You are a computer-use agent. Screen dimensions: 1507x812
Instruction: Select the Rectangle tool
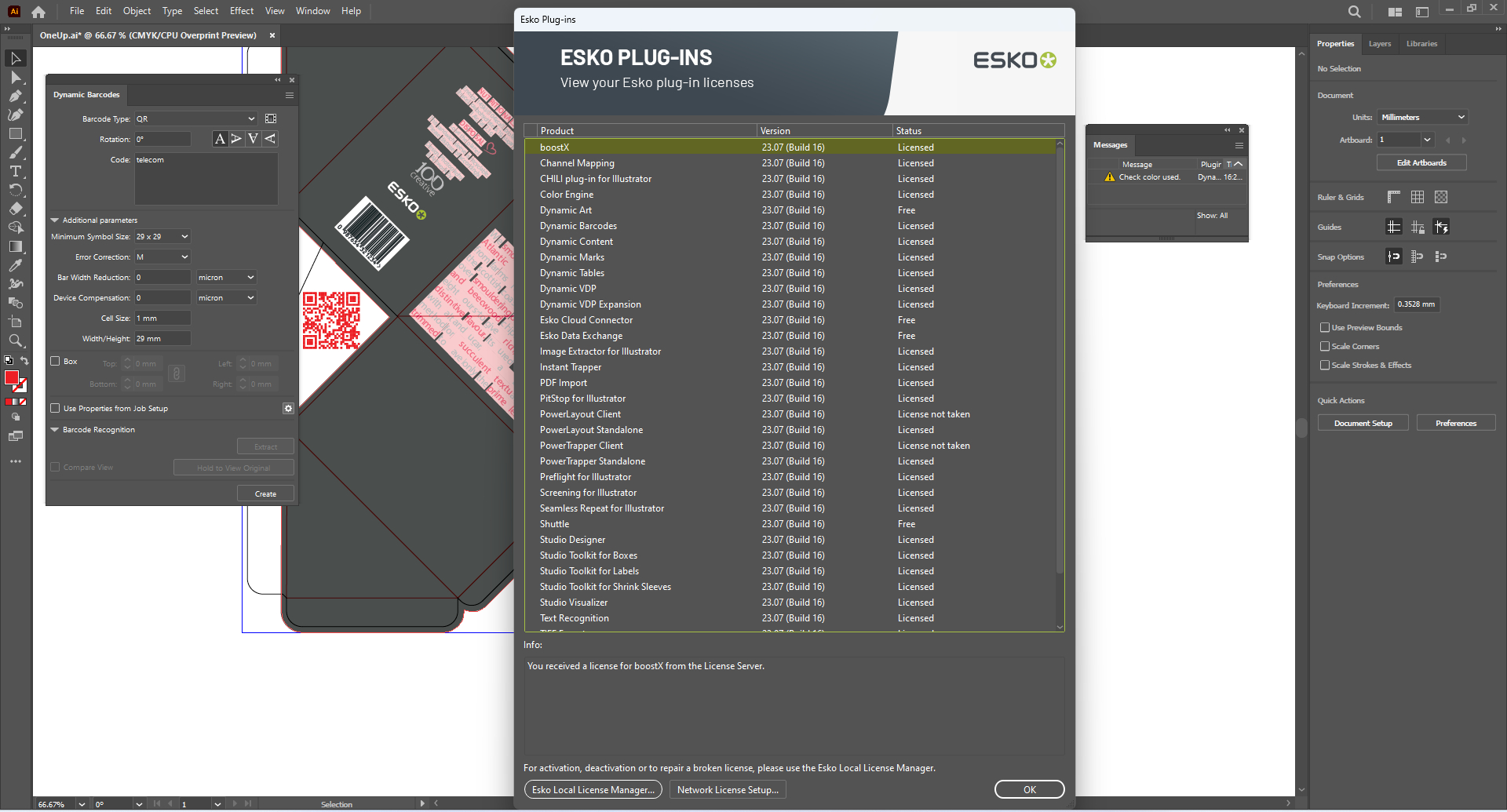(x=16, y=134)
